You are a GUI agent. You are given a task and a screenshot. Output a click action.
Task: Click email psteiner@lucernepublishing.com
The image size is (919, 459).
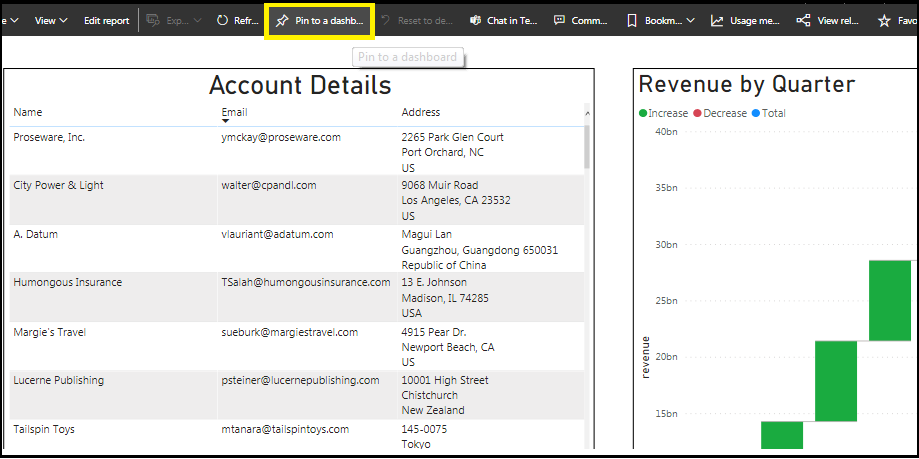click(301, 380)
